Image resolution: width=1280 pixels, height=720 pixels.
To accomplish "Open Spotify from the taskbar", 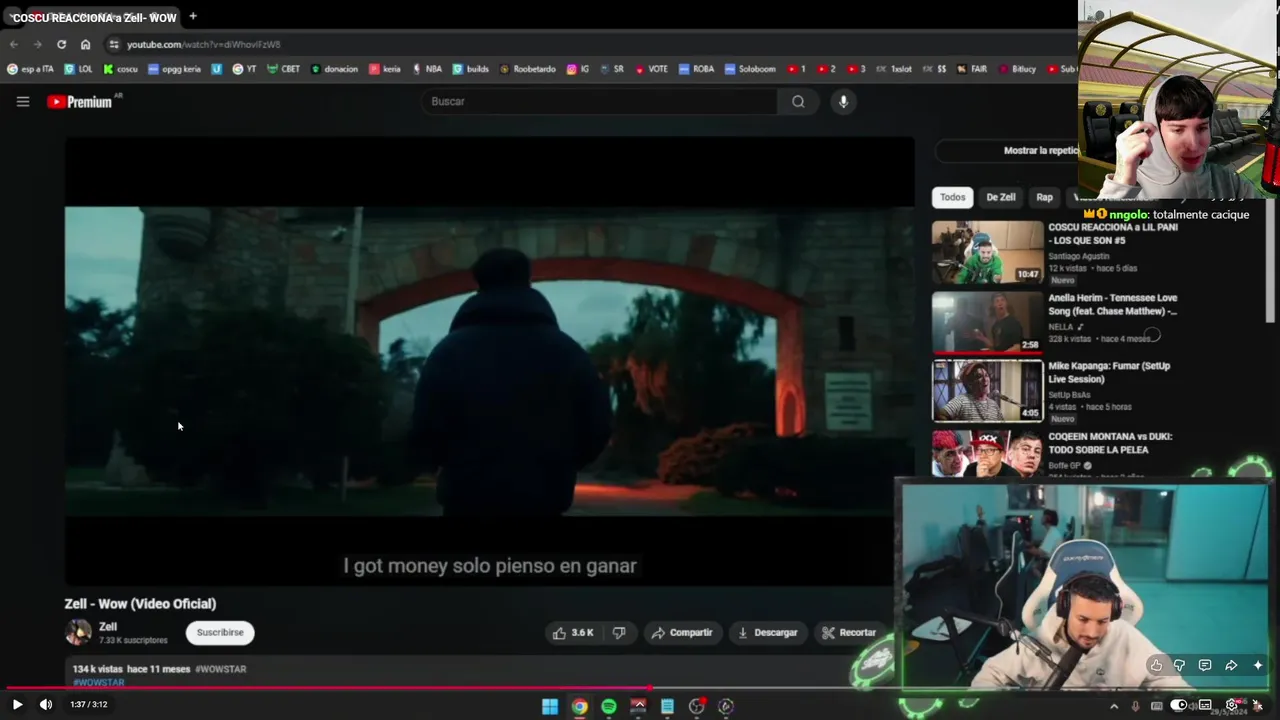I will (609, 706).
